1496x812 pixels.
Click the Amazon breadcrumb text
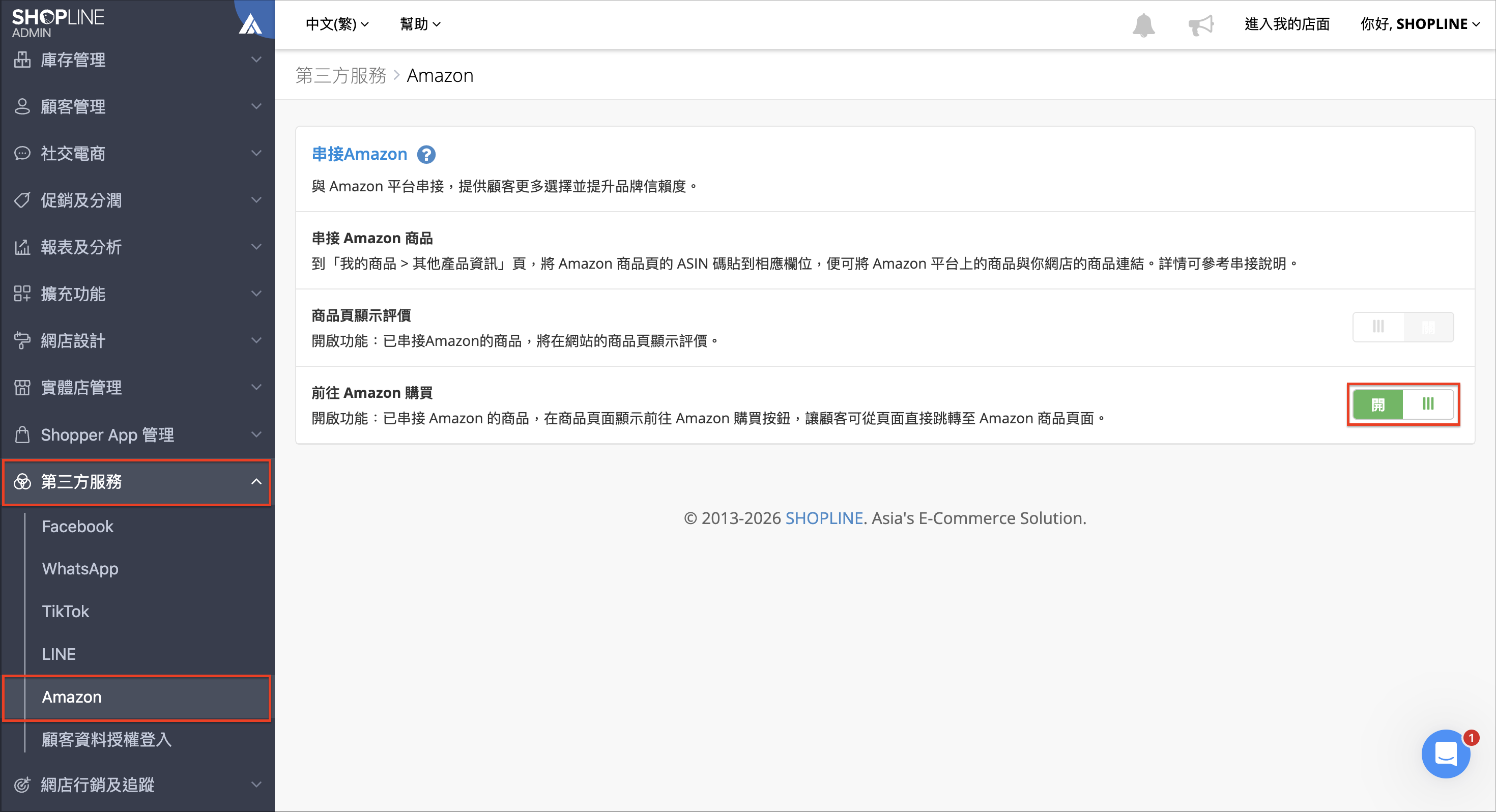[x=440, y=75]
